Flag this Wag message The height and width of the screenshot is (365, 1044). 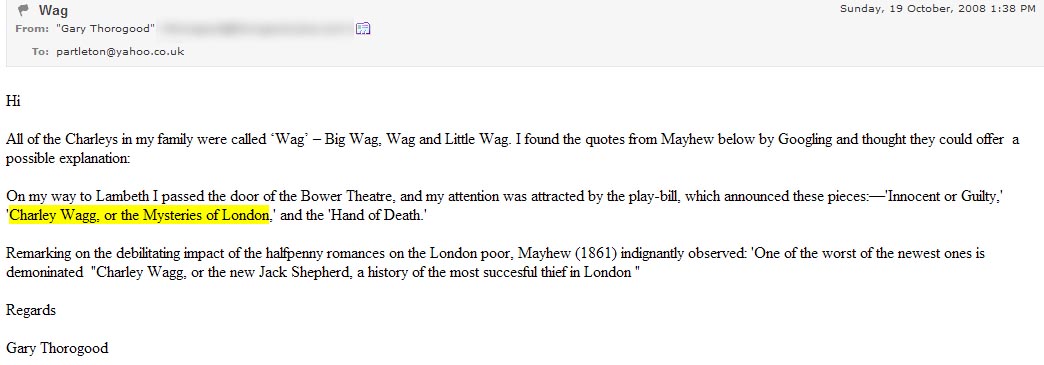point(23,10)
